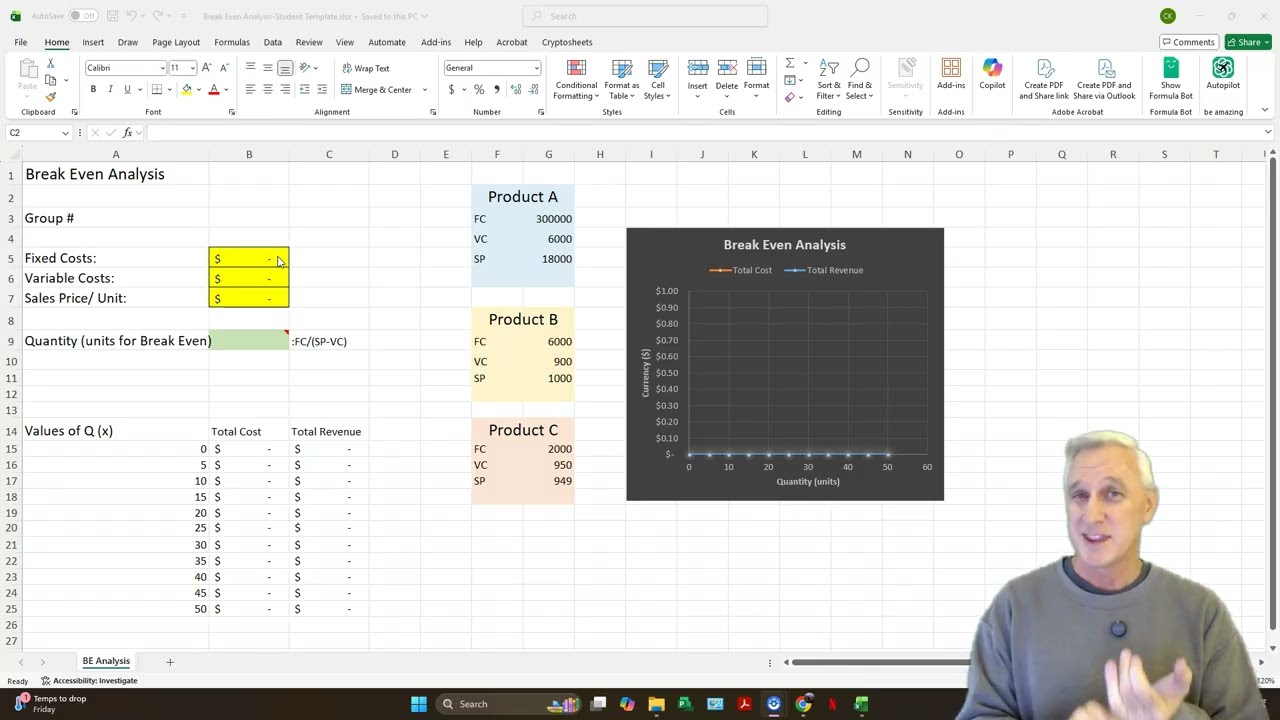Click the Decrease Decimal icon
This screenshot has height=720, width=1280.
(x=532, y=89)
